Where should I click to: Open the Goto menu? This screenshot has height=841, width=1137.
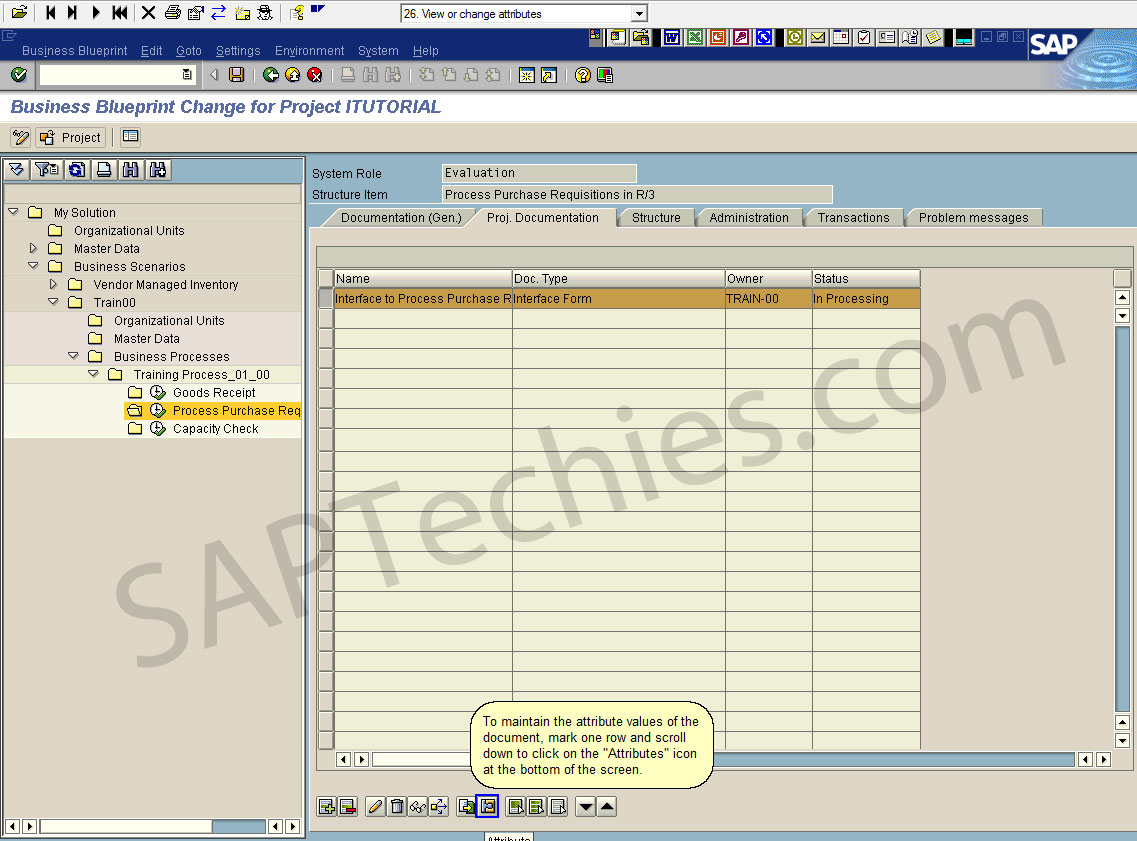189,51
